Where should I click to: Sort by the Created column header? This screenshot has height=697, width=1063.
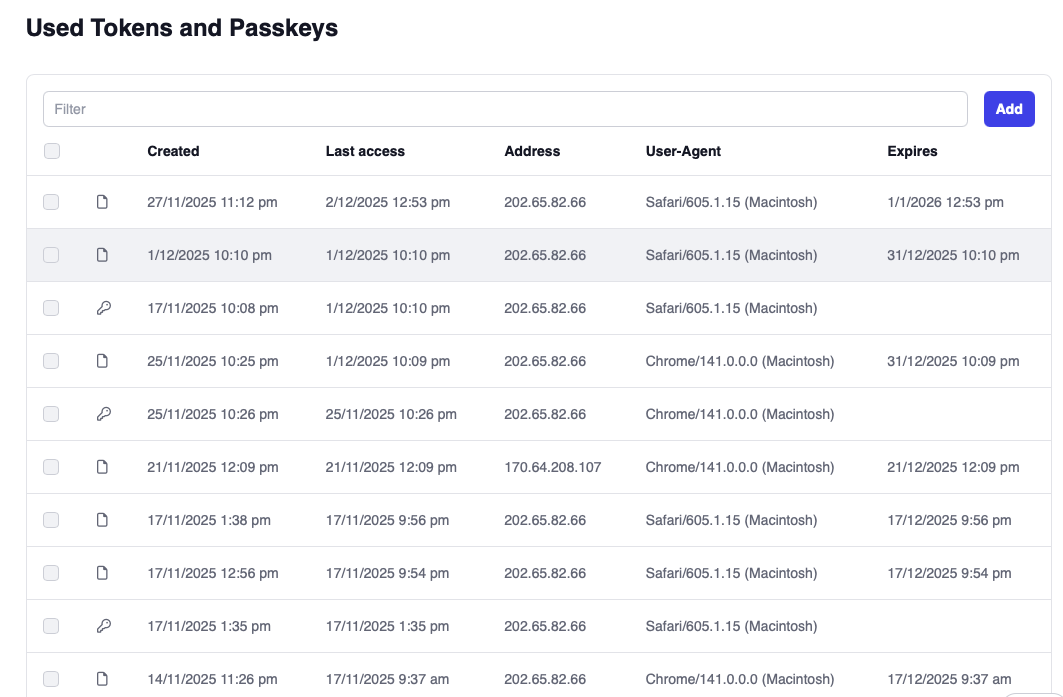(x=173, y=151)
